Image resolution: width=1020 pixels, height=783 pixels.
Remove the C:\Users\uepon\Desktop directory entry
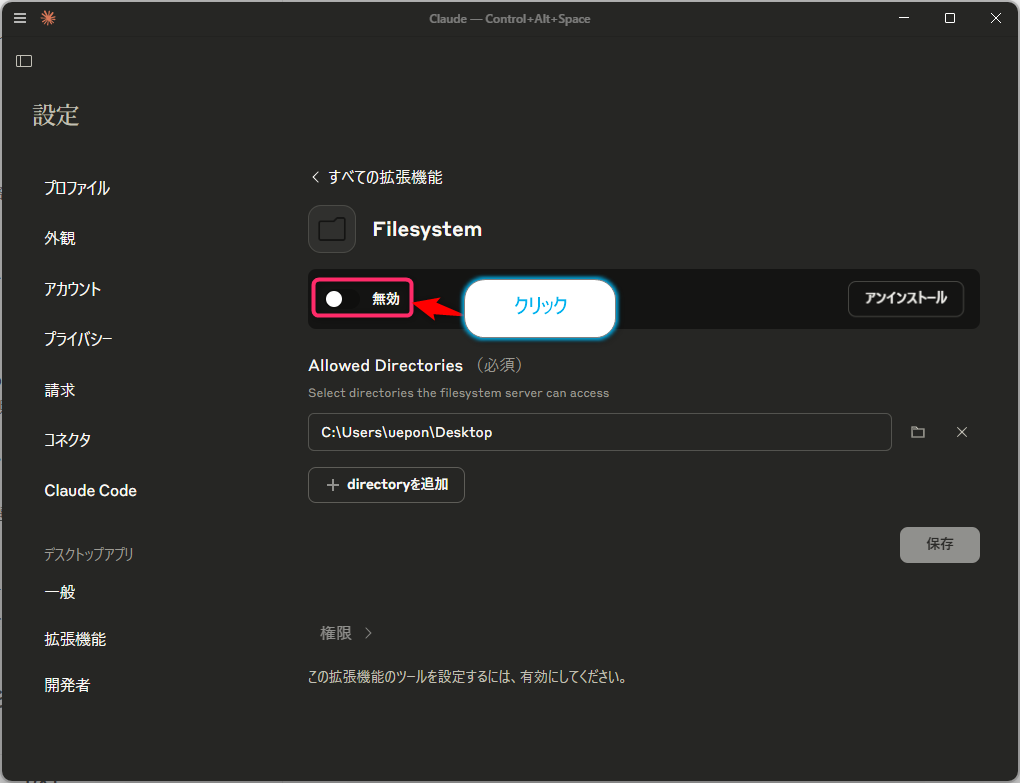[962, 432]
